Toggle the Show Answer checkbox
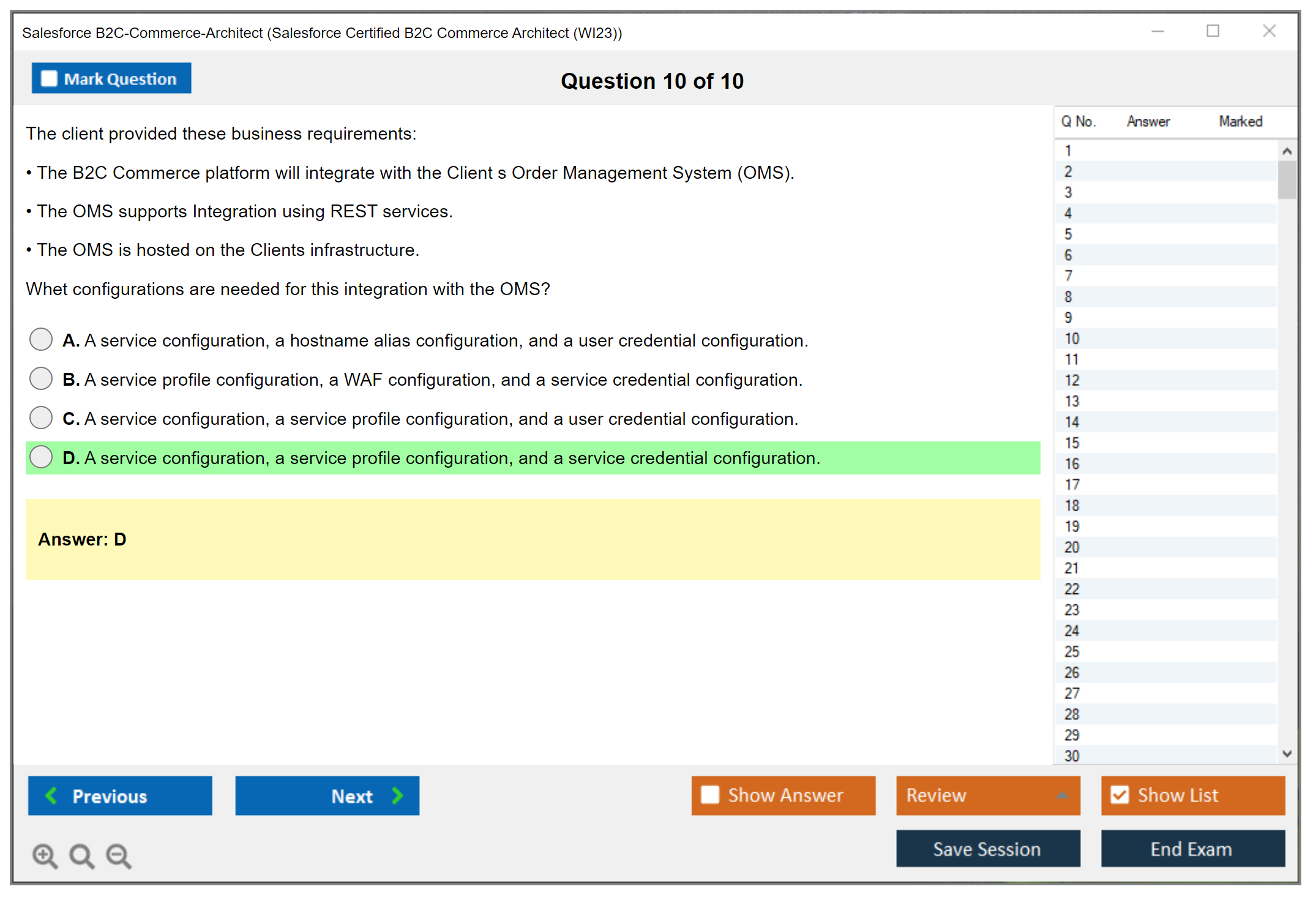This screenshot has height=900, width=1316. coord(710,795)
